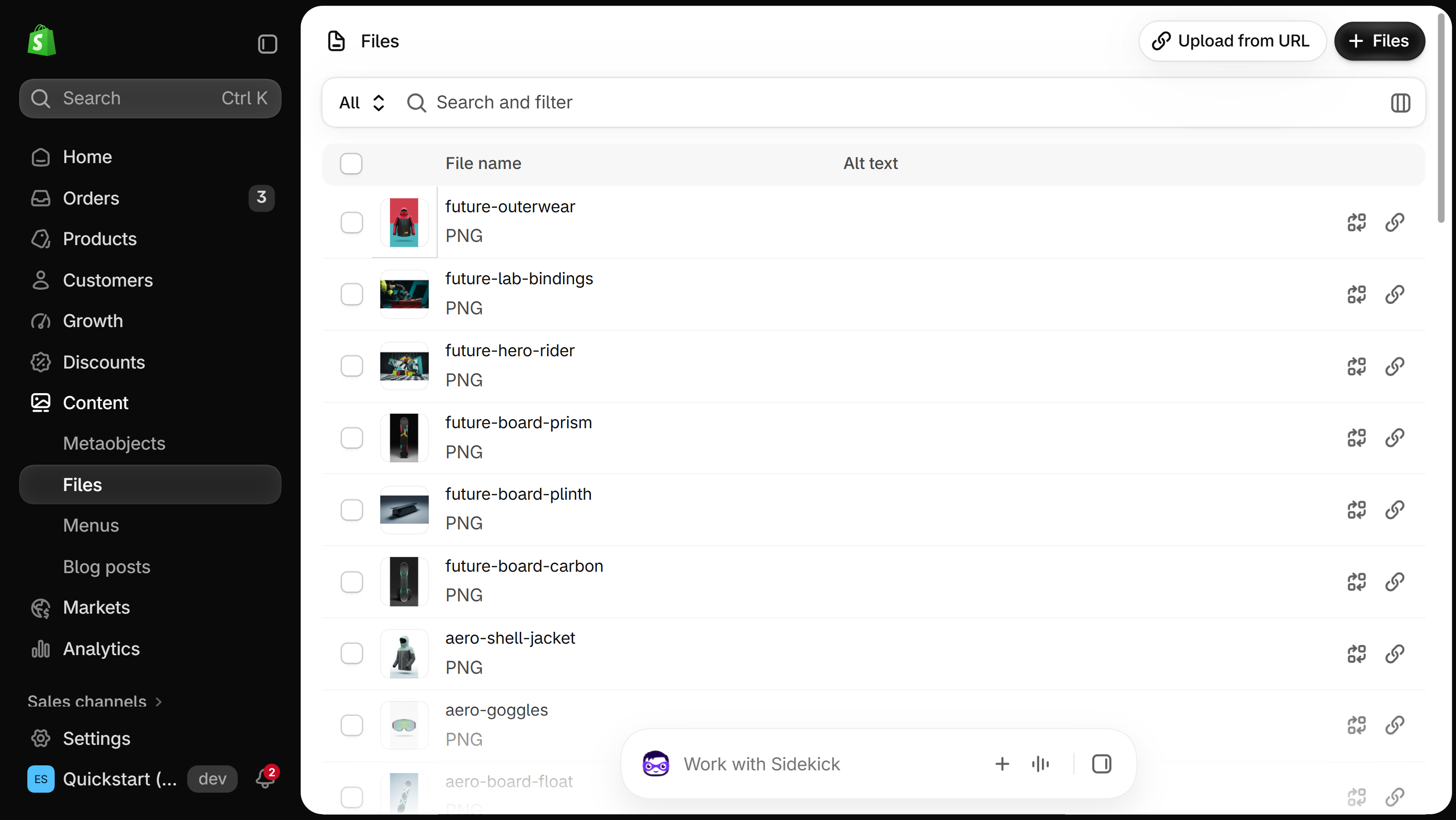Check the future-lab-bindings checkbox
This screenshot has height=820, width=1456.
pyautogui.click(x=352, y=294)
